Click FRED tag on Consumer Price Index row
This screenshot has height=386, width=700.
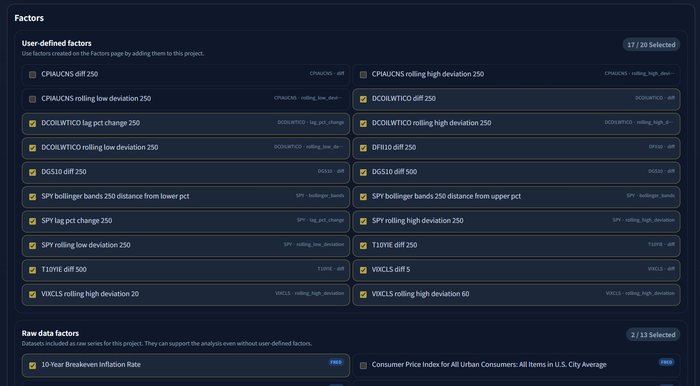tap(666, 362)
